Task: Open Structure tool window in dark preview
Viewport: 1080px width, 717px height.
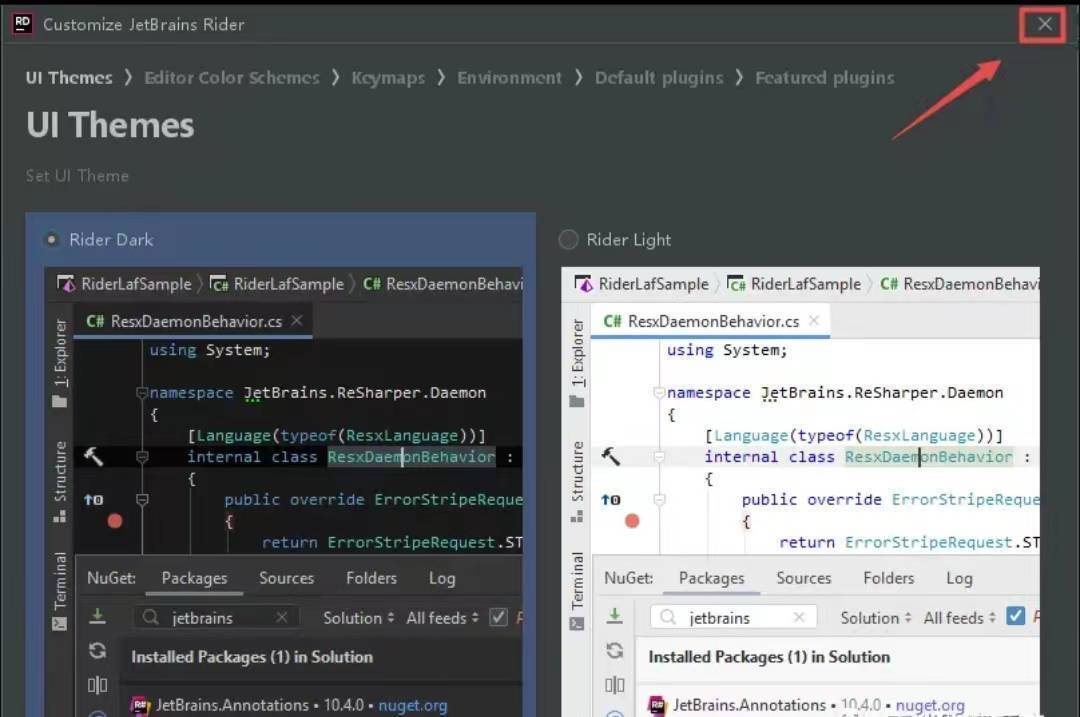Action: [x=61, y=481]
